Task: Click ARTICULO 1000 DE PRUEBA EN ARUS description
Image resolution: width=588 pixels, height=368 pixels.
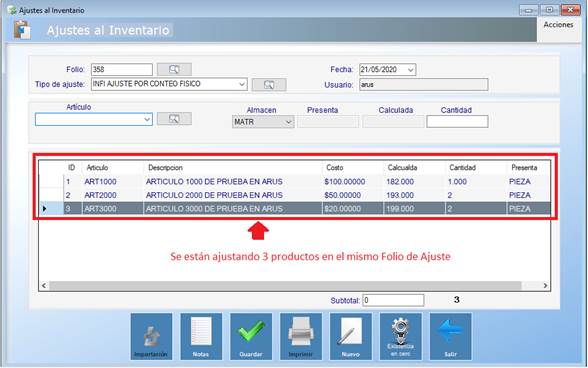Action: point(232,182)
